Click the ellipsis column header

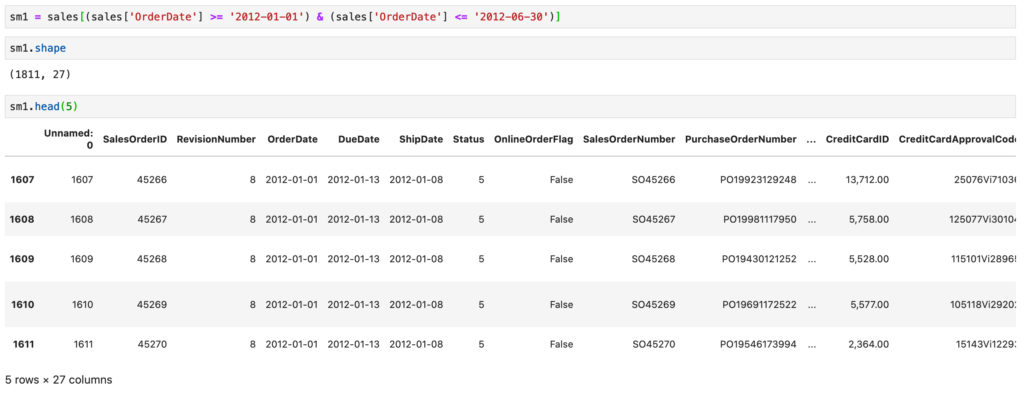811,140
